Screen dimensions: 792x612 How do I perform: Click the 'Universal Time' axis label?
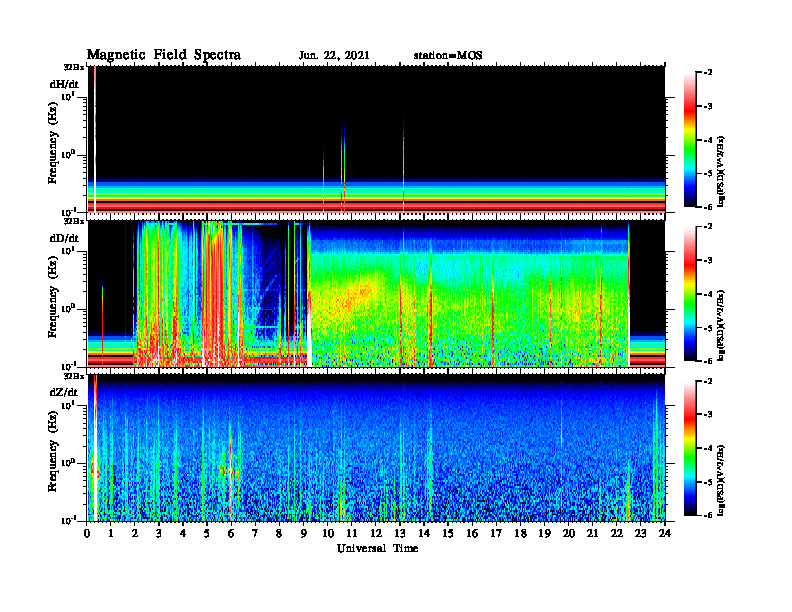[377, 548]
